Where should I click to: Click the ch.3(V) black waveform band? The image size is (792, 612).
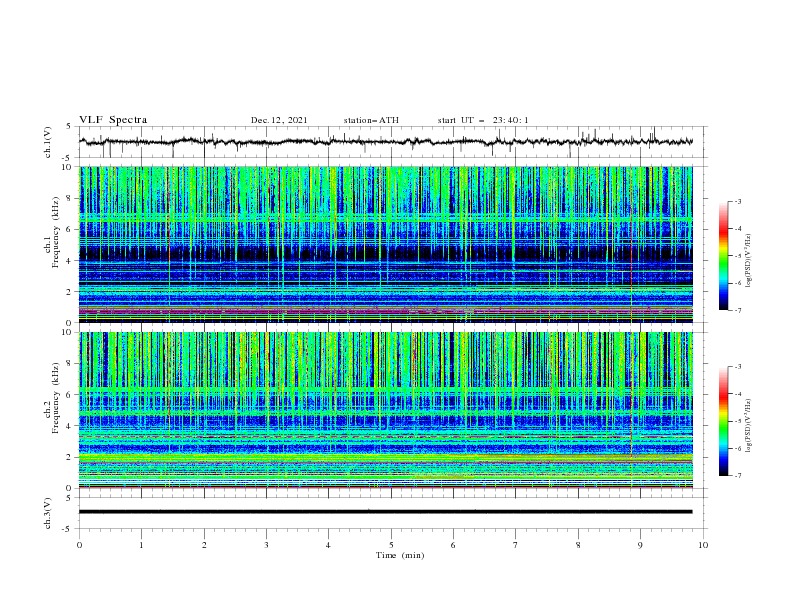pyautogui.click(x=386, y=512)
